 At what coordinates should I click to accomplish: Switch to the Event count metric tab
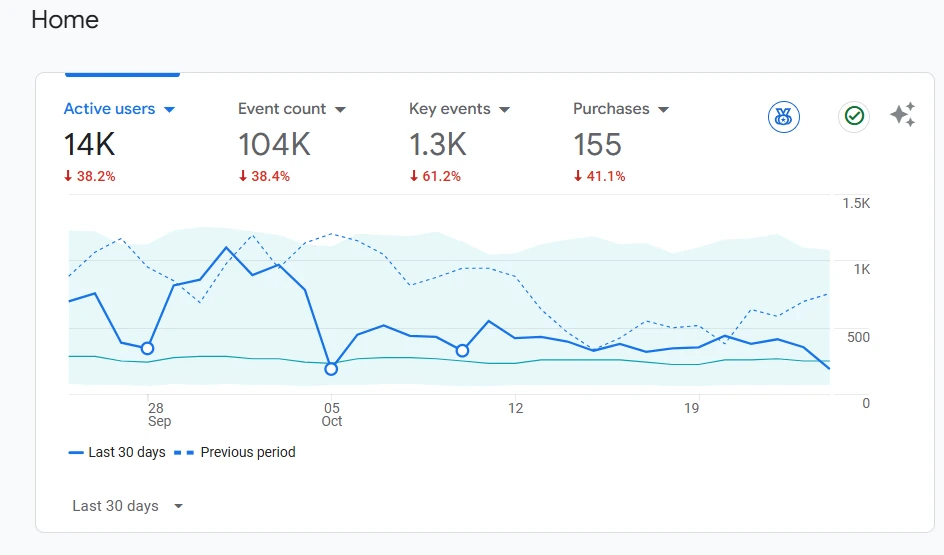282,109
